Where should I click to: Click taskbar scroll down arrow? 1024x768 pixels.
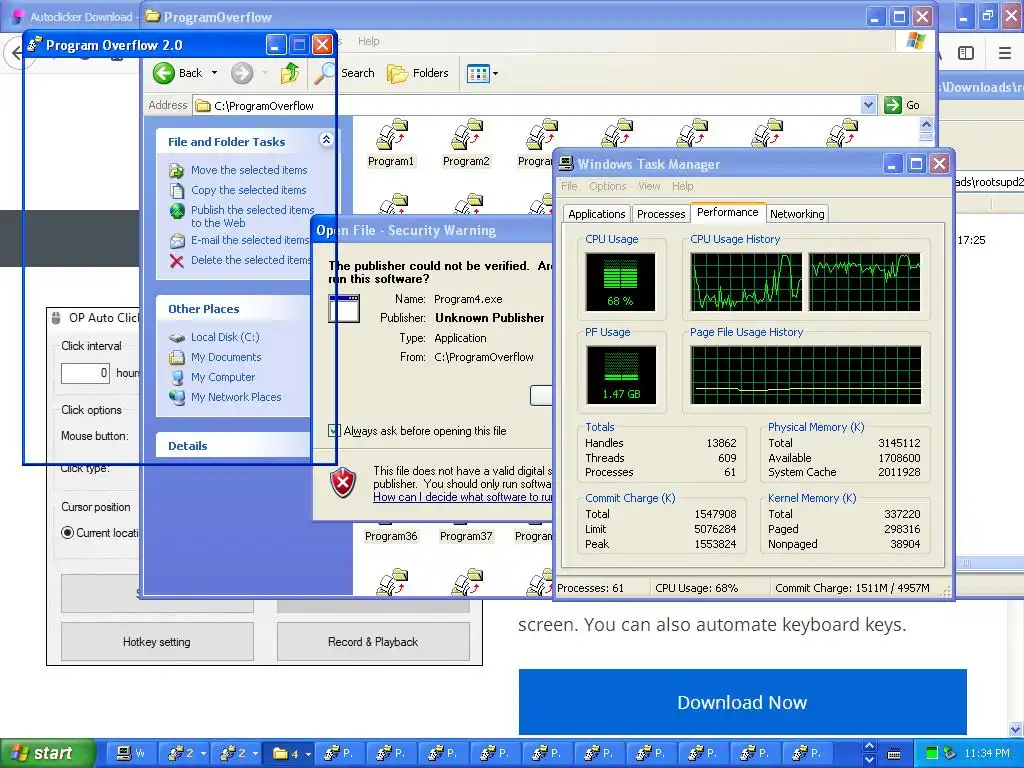click(x=869, y=760)
